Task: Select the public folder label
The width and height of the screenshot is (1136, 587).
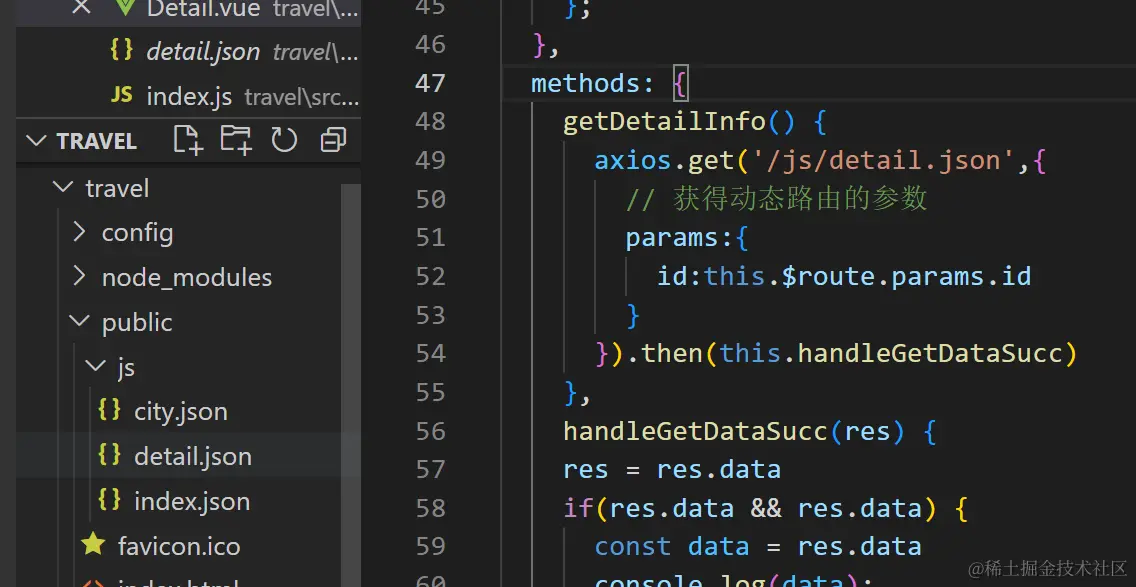Action: click(137, 322)
